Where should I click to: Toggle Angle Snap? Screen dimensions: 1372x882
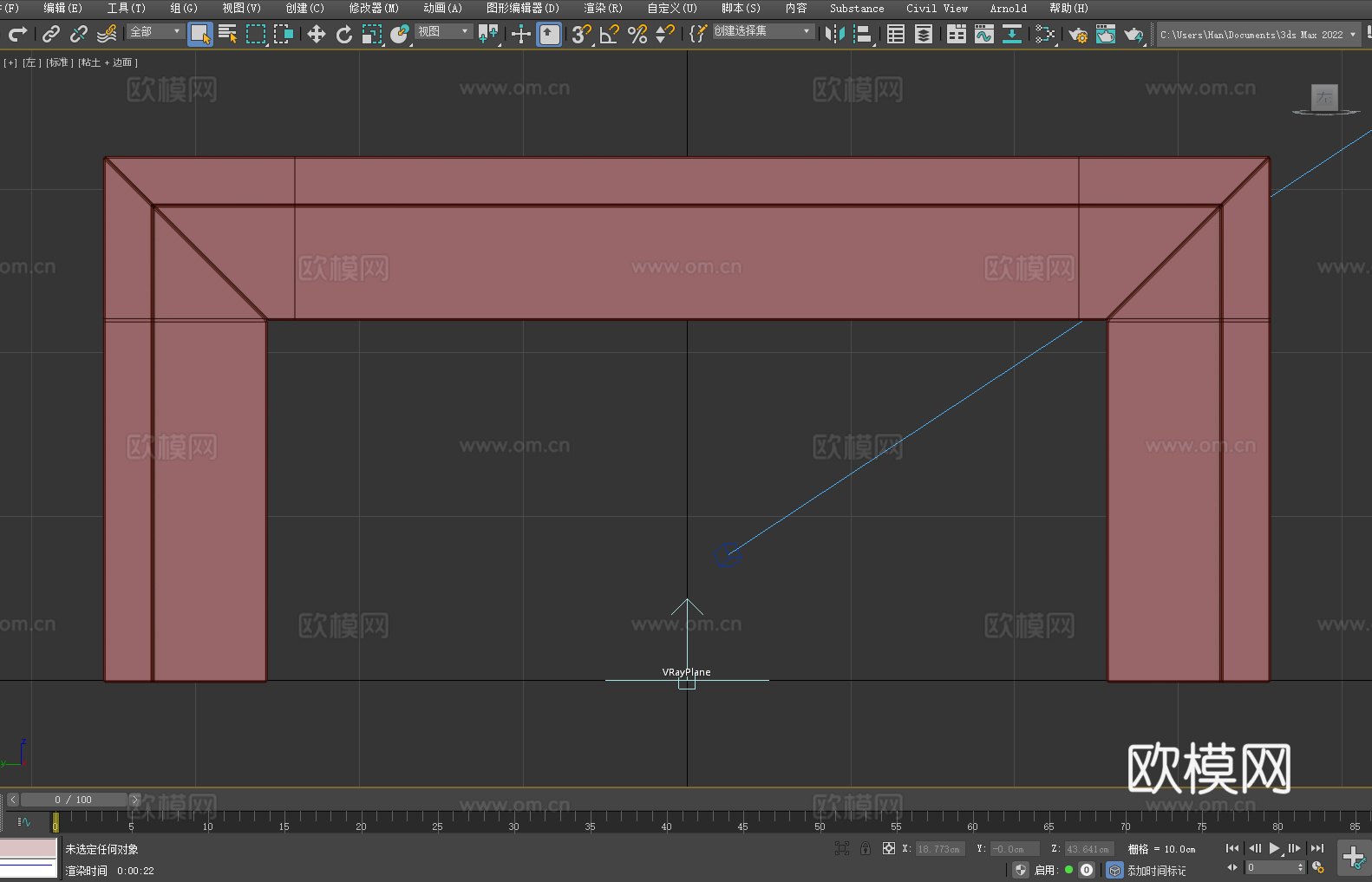click(610, 34)
